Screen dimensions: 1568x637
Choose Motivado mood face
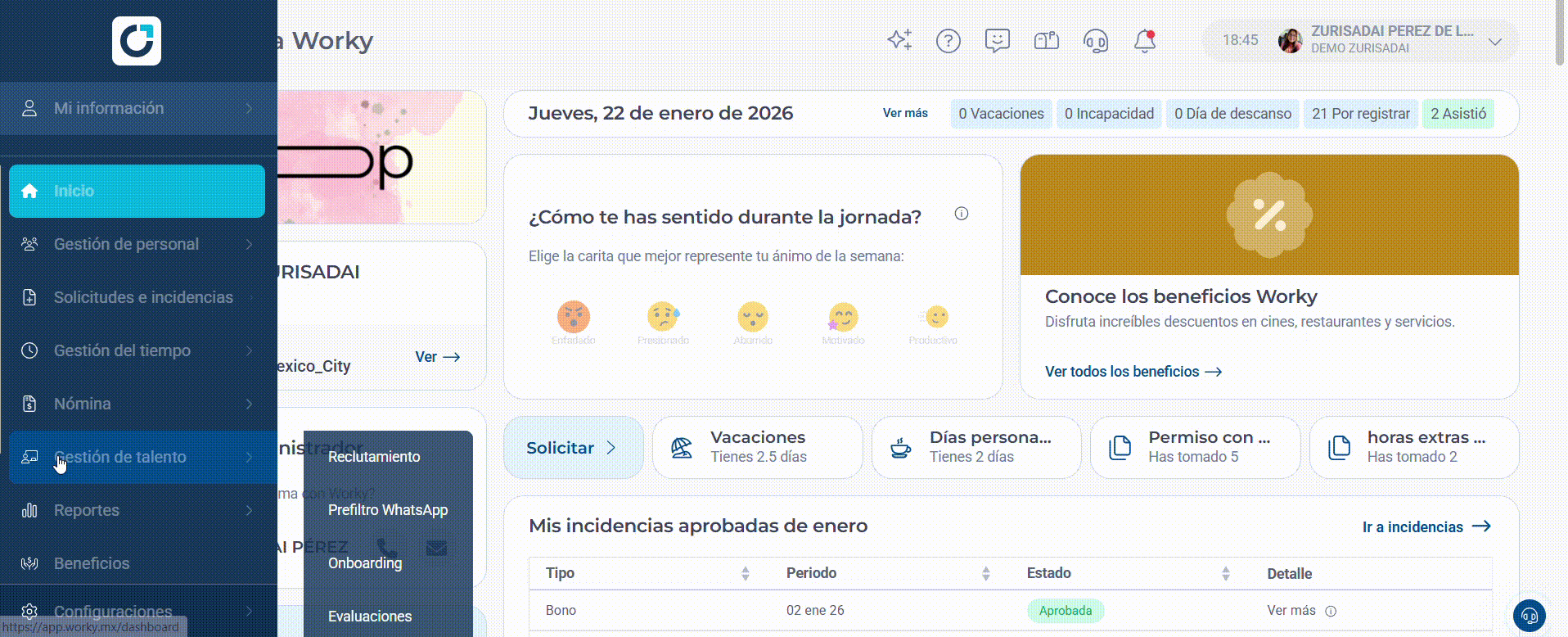843,317
